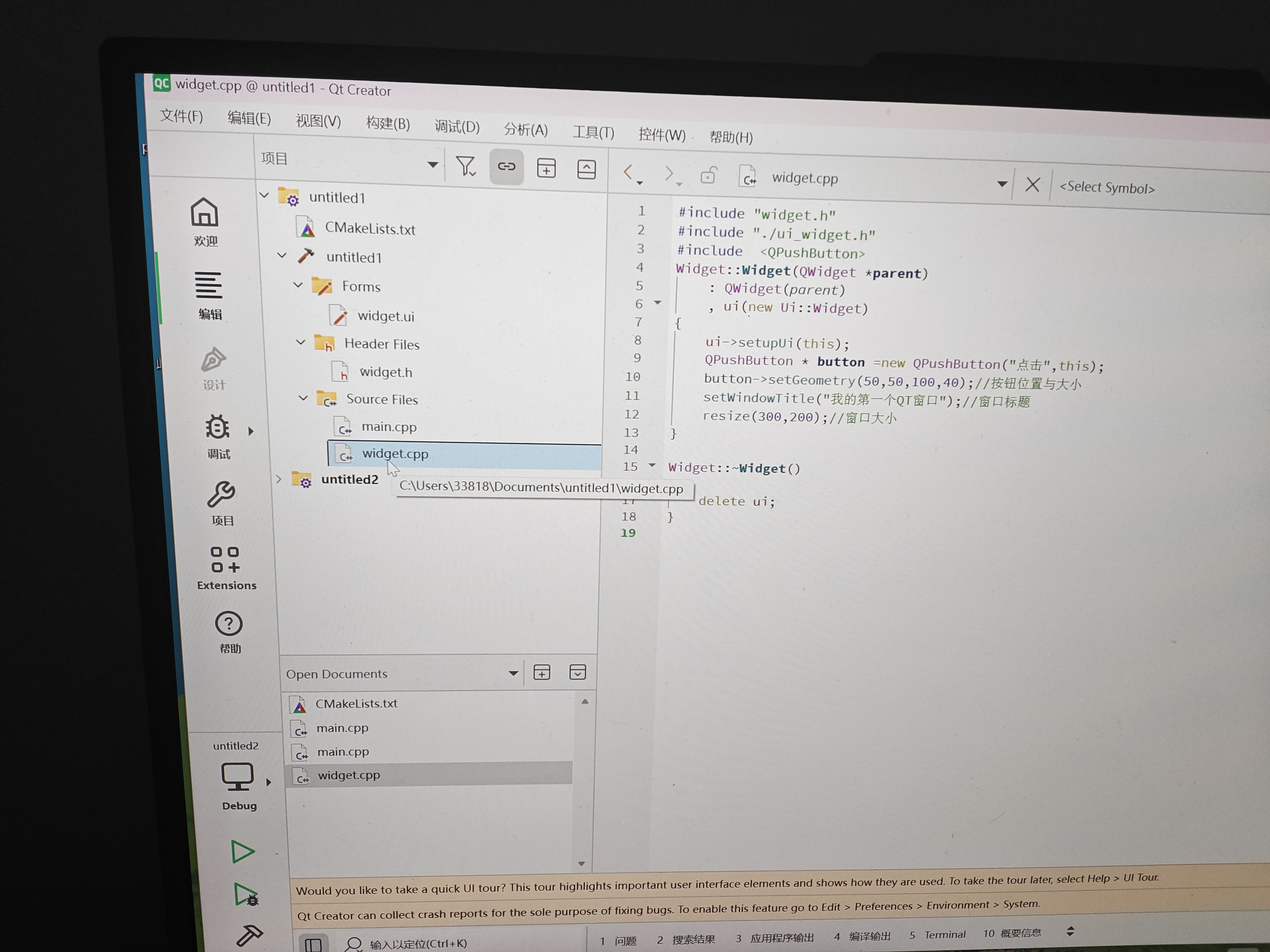Run the project with green play button
Screen dimensions: 1270x952
[x=242, y=852]
